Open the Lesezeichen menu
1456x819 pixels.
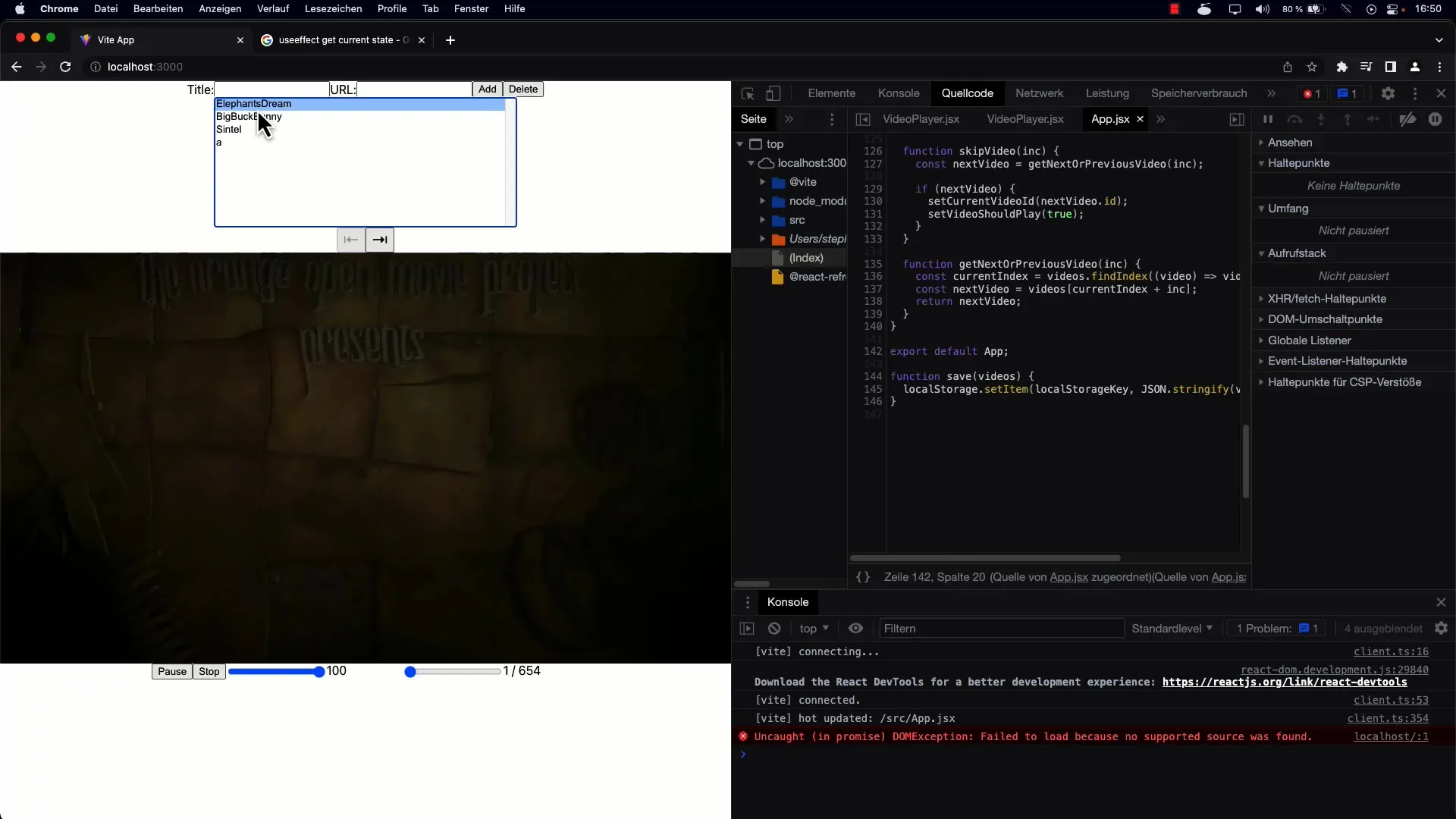333,8
